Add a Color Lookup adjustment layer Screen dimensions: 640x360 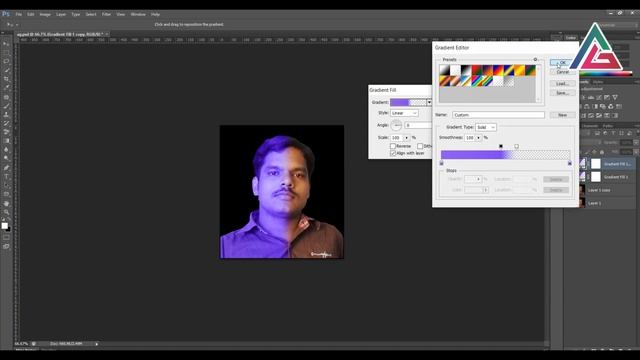(619, 106)
